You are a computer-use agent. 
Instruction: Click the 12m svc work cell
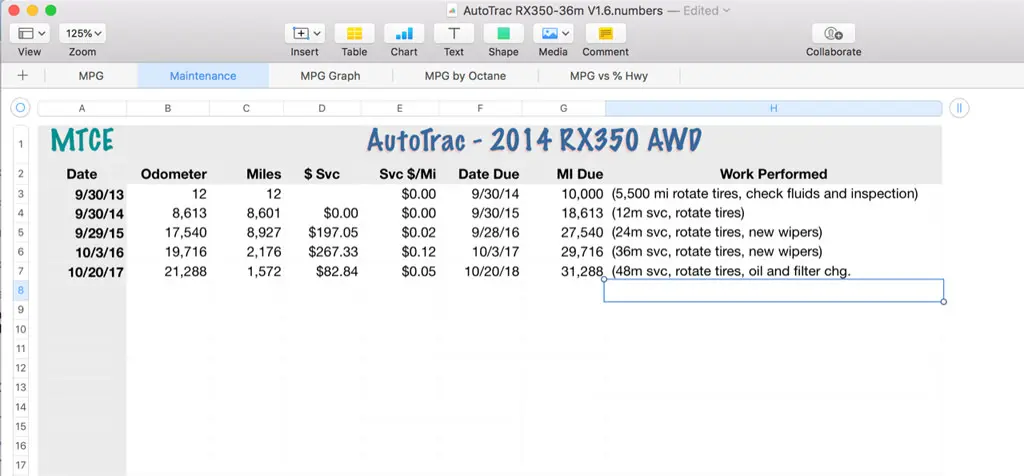point(773,213)
